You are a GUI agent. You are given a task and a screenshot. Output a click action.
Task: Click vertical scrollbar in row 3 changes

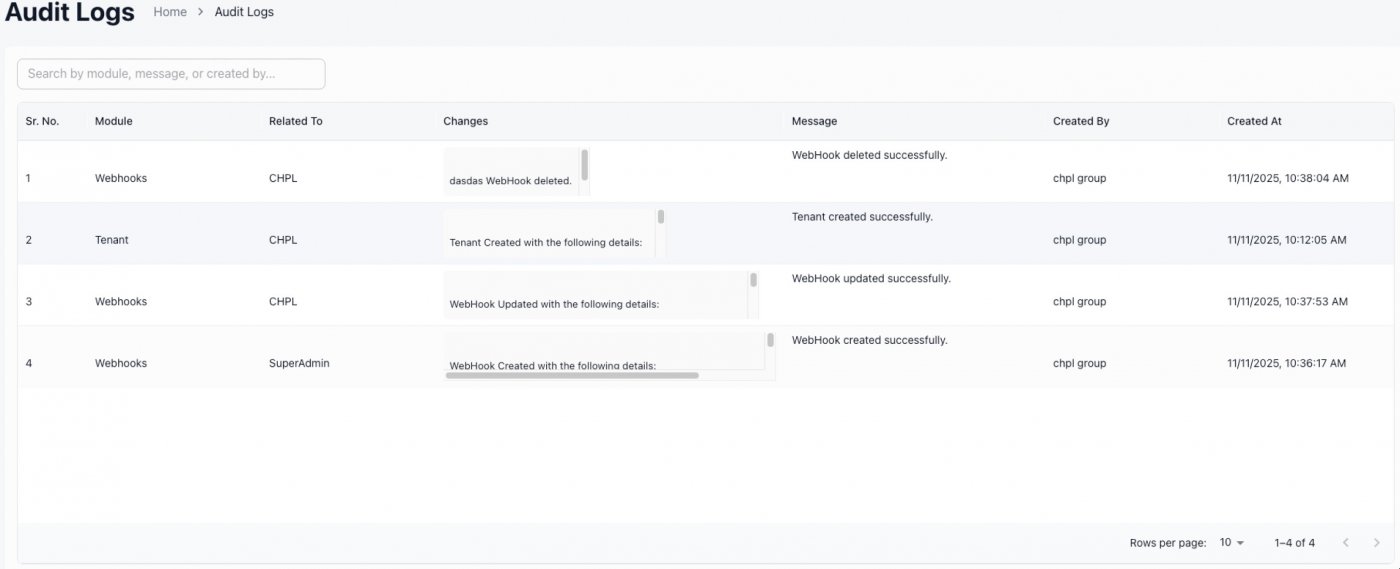pos(753,280)
